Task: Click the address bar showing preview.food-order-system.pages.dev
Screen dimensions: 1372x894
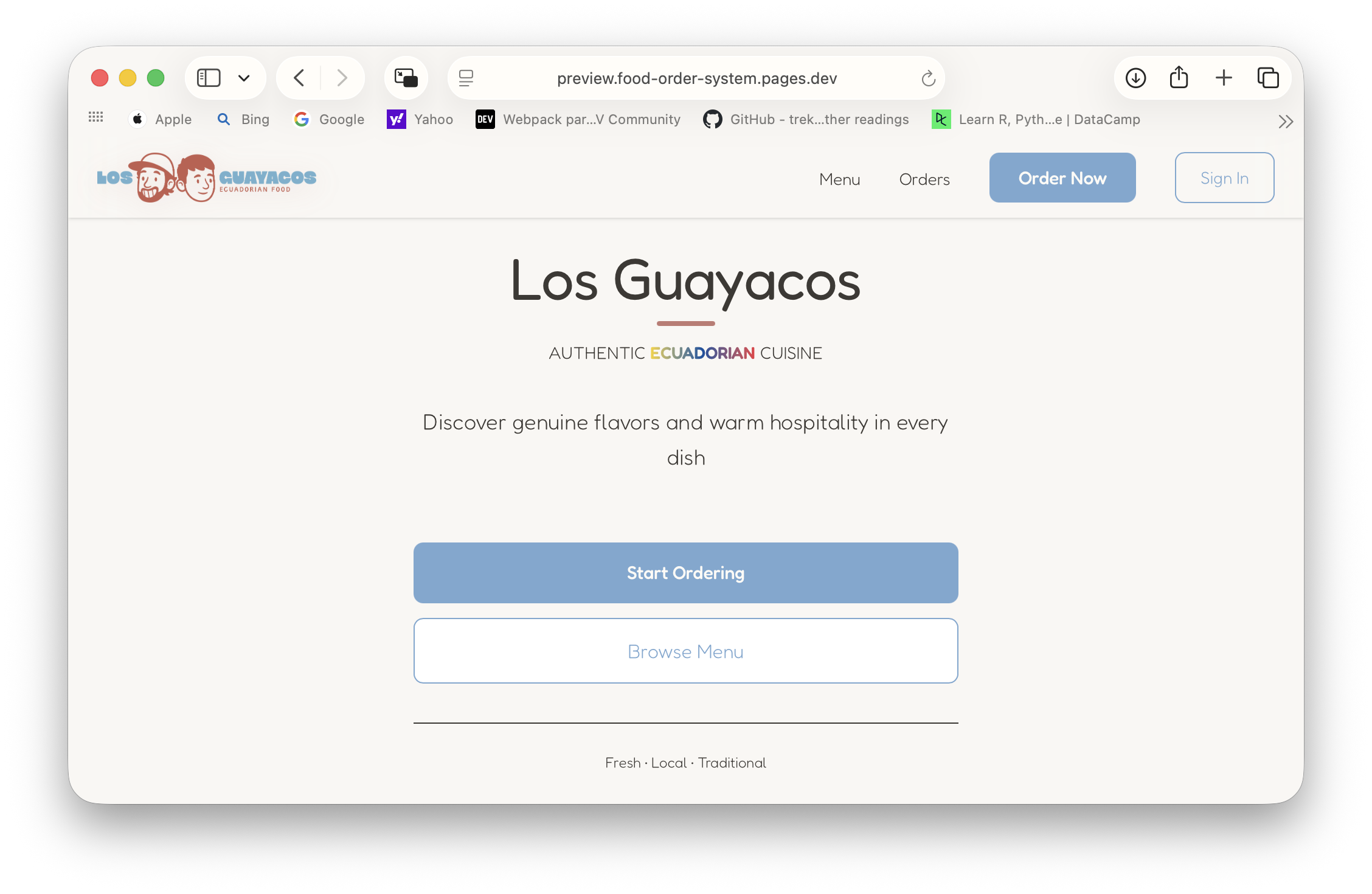Action: click(697, 78)
